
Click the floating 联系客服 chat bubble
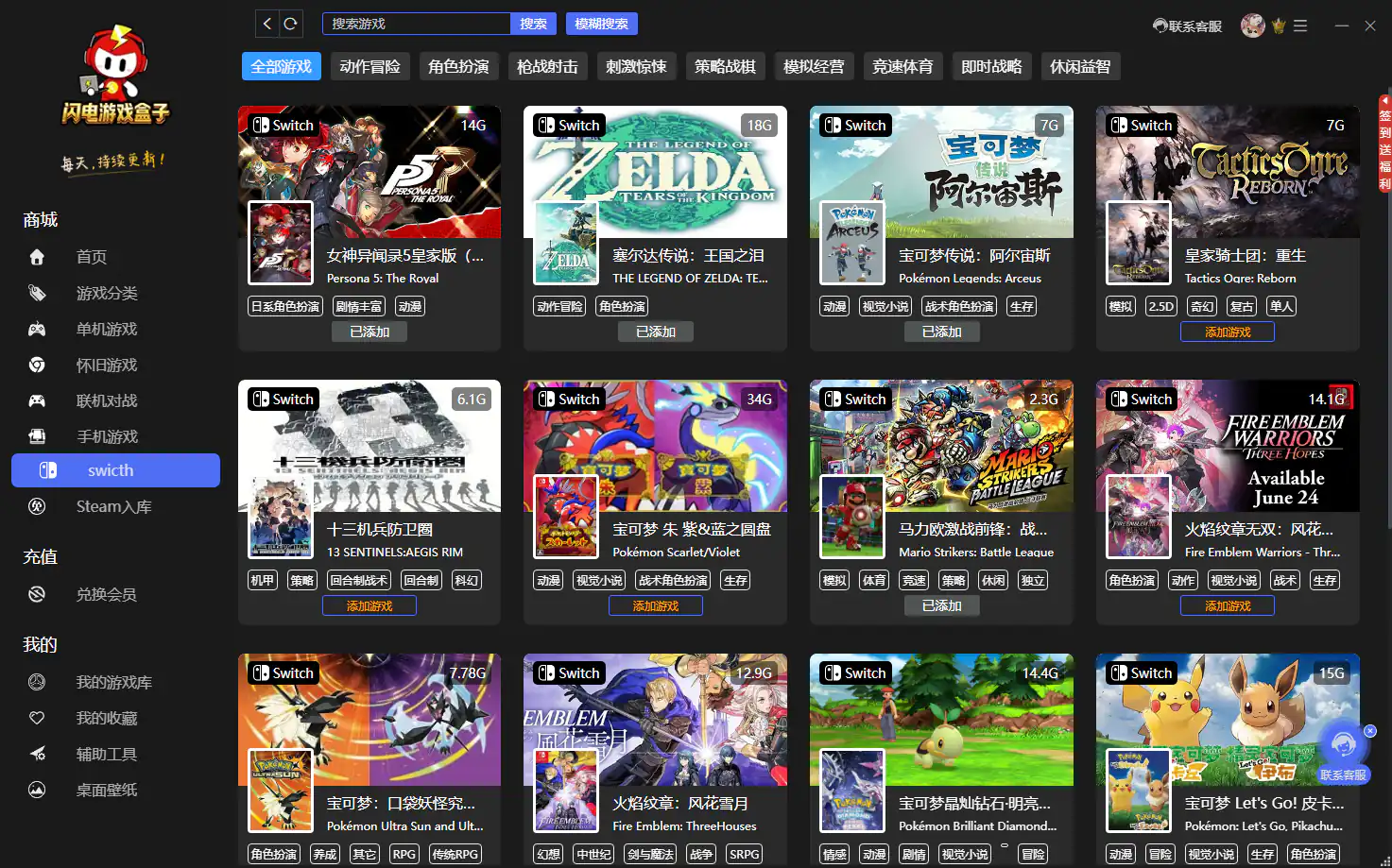(1343, 754)
